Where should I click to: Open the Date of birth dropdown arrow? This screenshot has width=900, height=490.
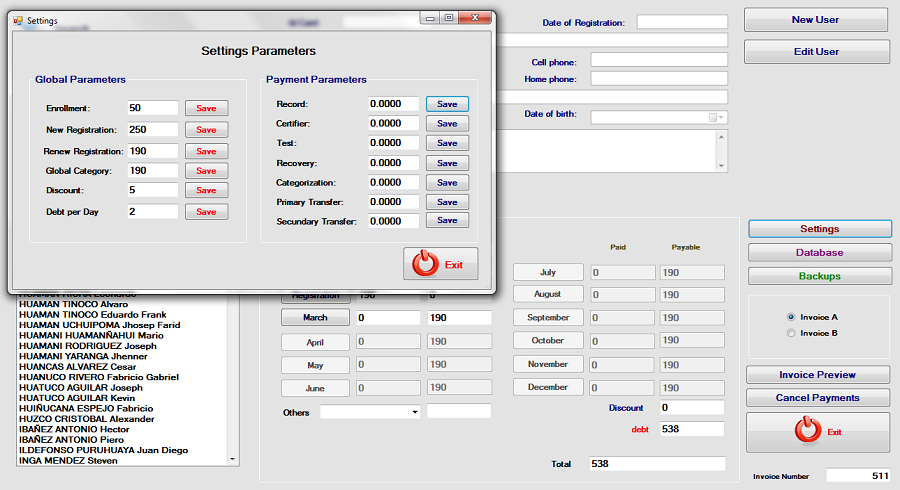tap(722, 117)
